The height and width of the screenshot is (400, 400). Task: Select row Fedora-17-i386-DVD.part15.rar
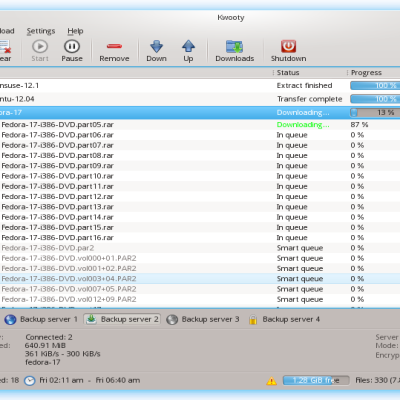200,228
